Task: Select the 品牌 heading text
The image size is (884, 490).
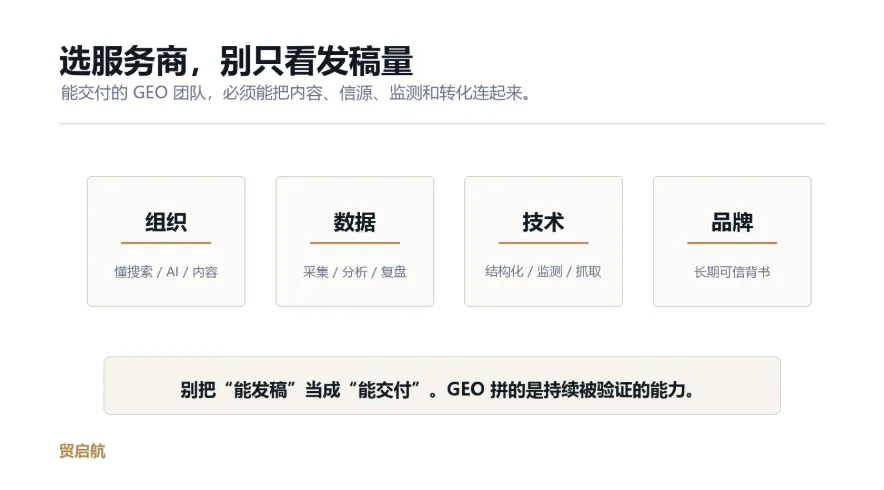Action: pos(732,222)
